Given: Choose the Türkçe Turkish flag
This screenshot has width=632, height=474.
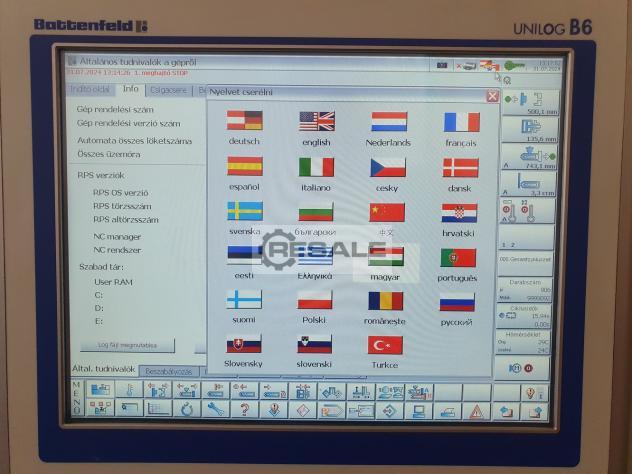Looking at the screenshot, I should click(x=385, y=345).
